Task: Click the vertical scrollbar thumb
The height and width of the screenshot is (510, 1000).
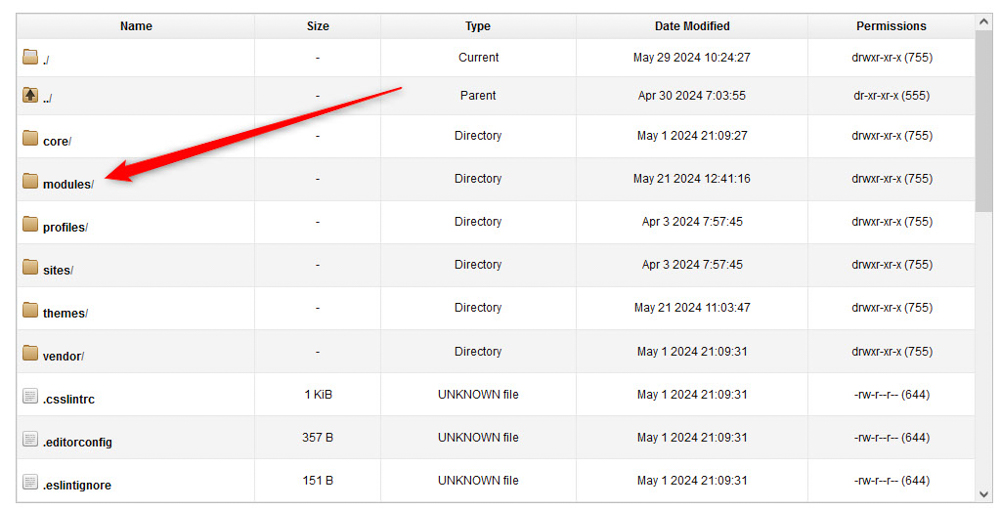Action: point(984,121)
